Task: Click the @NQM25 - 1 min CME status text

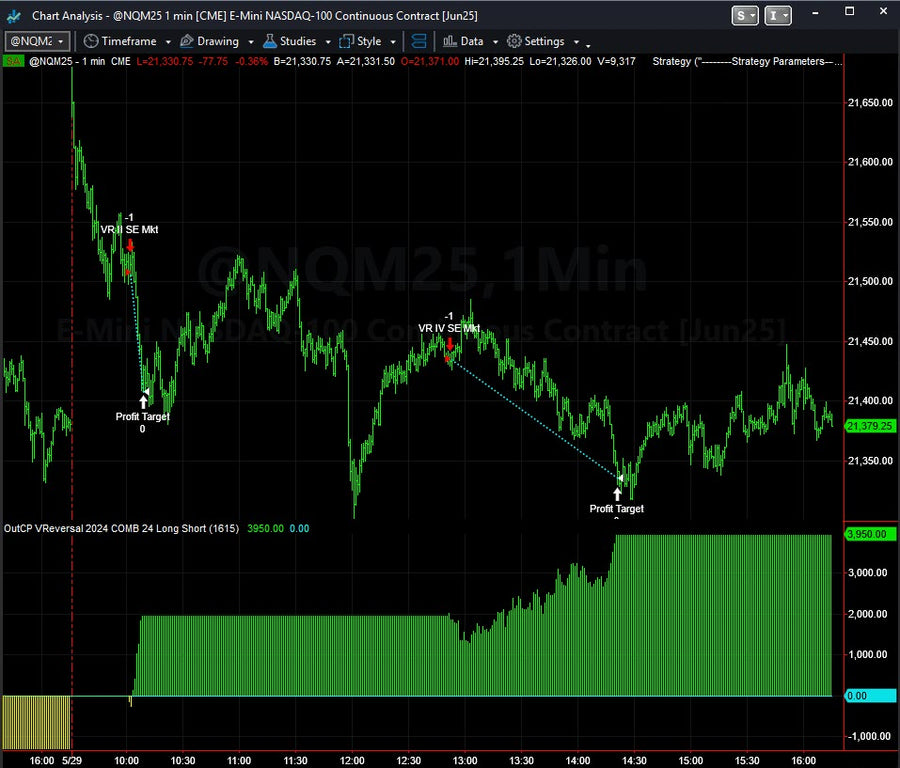Action: 80,61
